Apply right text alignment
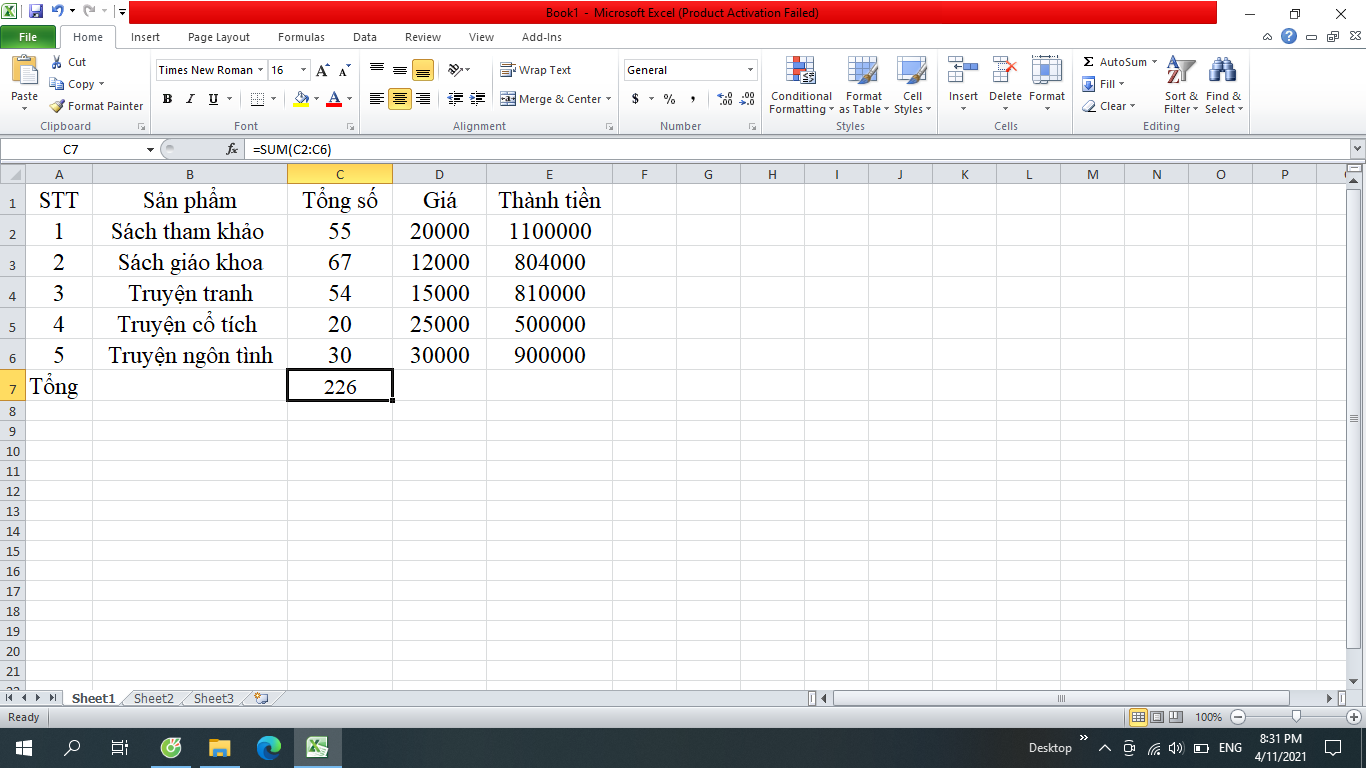Viewport: 1366px width, 768px height. click(423, 99)
